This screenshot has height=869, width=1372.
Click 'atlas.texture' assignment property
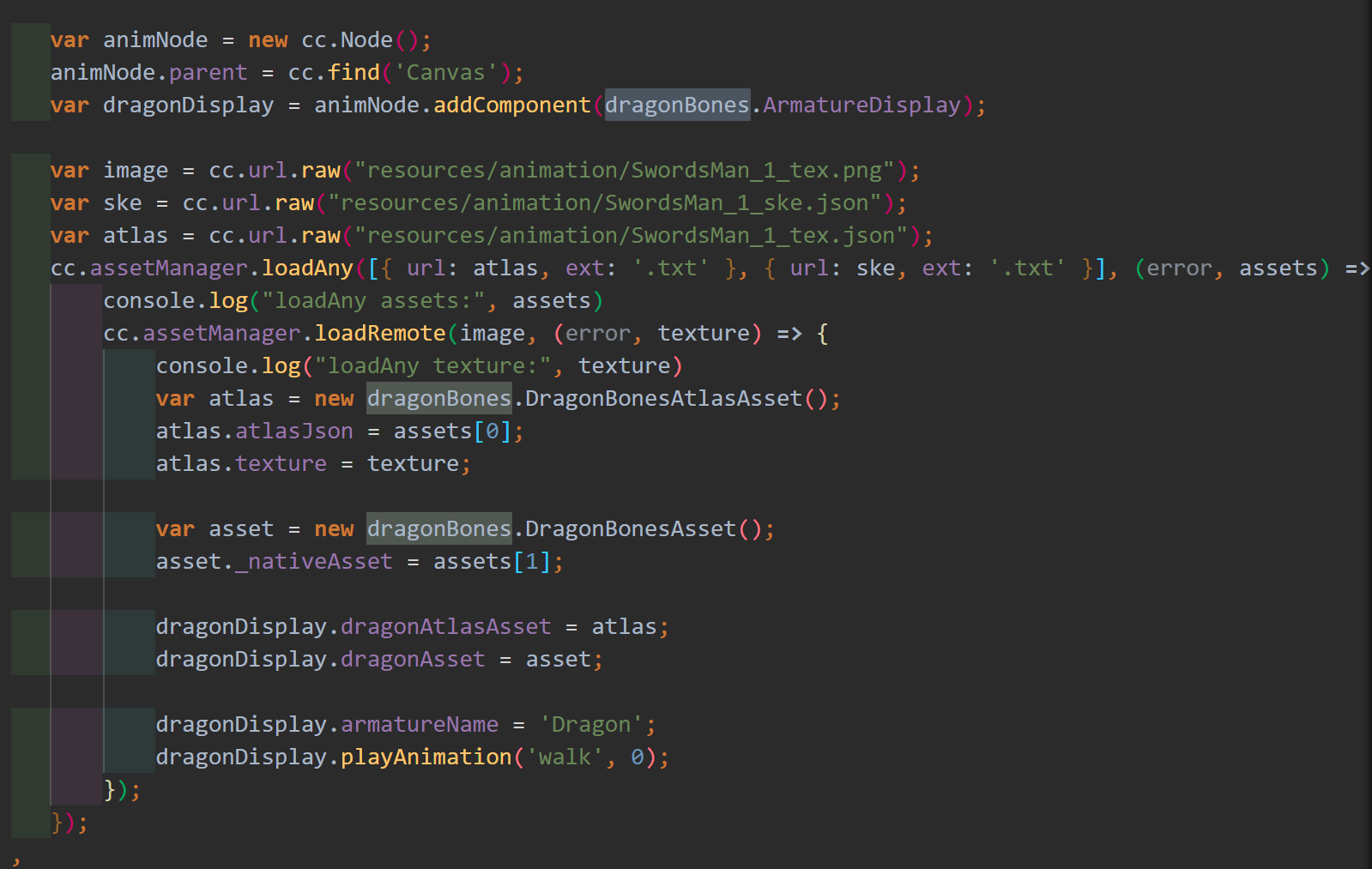(x=281, y=463)
